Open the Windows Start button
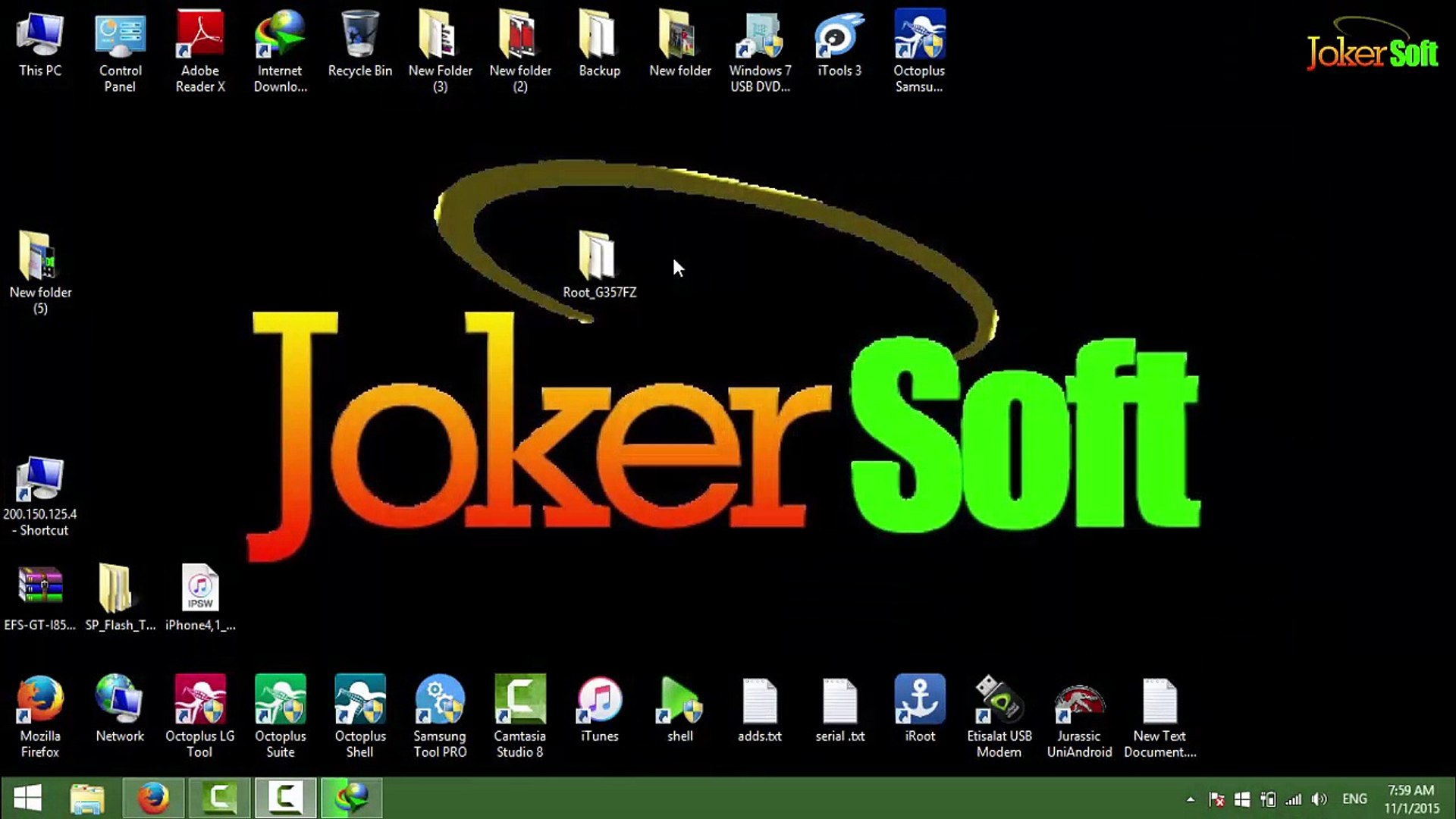 [28, 798]
